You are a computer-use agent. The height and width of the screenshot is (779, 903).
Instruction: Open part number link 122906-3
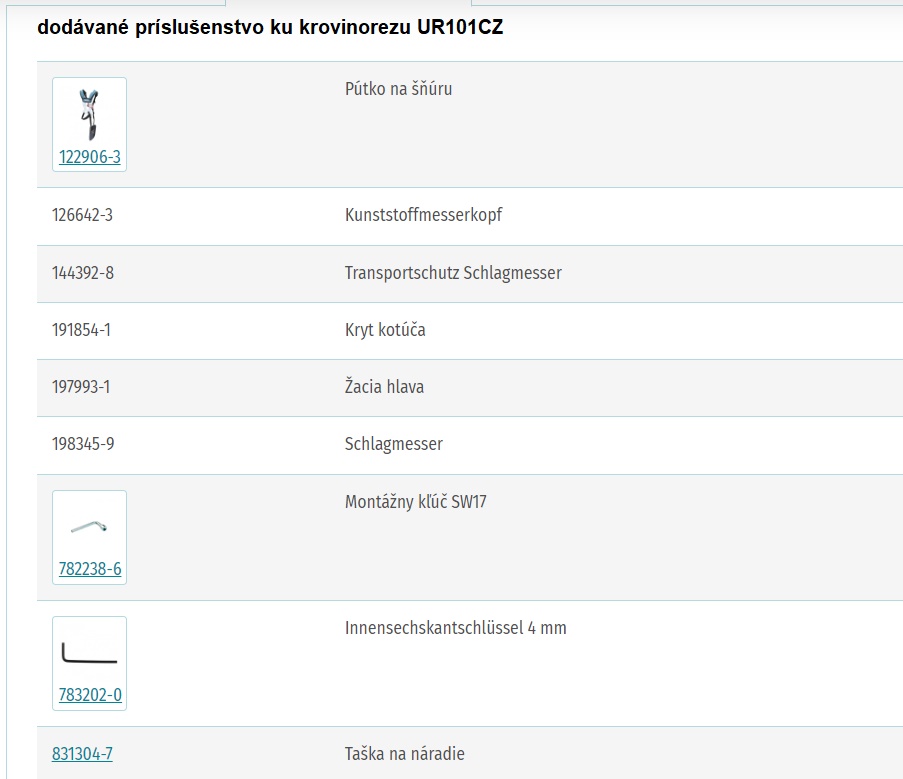(90, 157)
